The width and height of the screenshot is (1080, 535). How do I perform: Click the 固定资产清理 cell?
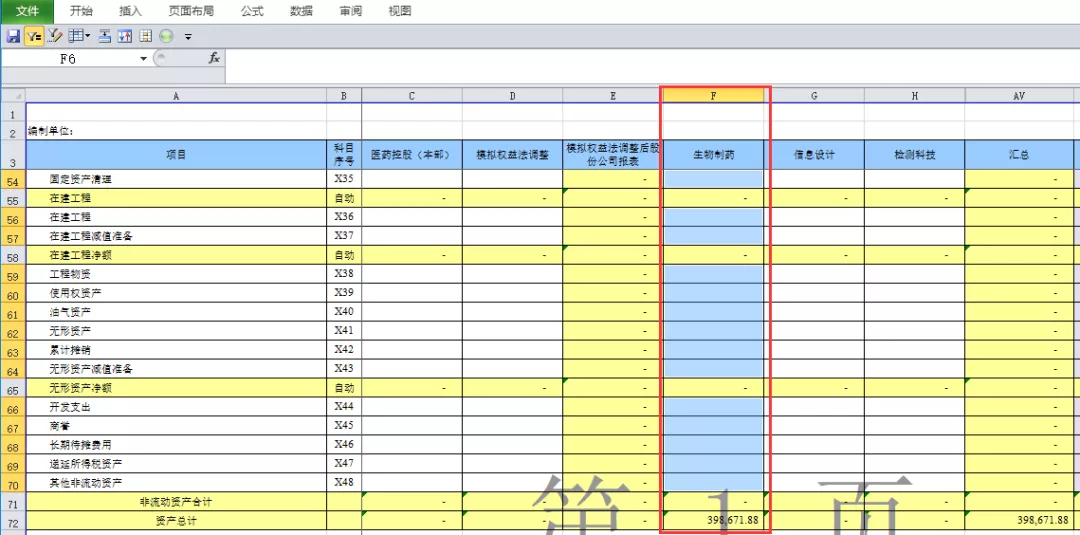(x=176, y=179)
